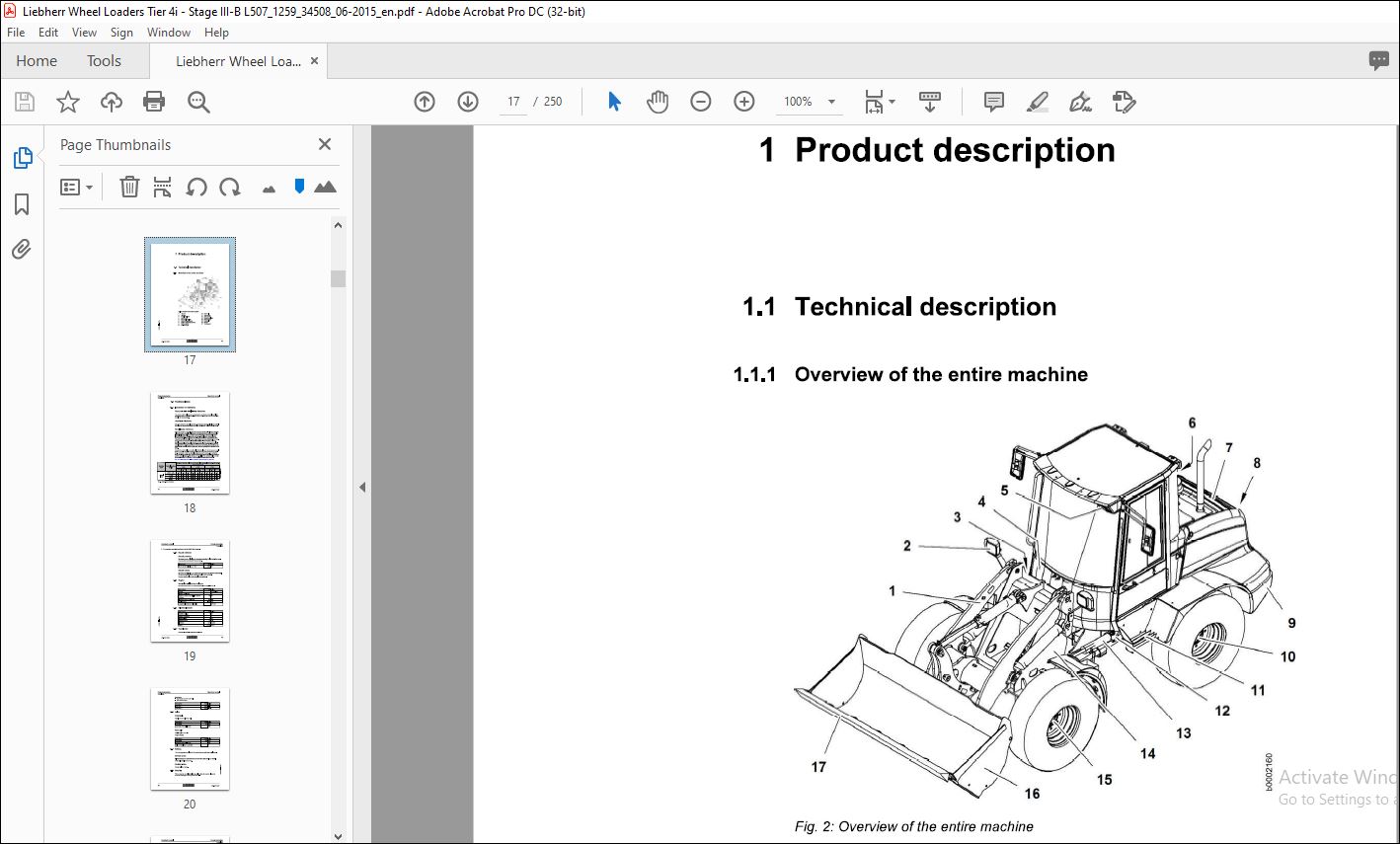Delete the selected page with trash icon
1400x844 pixels.
[x=129, y=187]
